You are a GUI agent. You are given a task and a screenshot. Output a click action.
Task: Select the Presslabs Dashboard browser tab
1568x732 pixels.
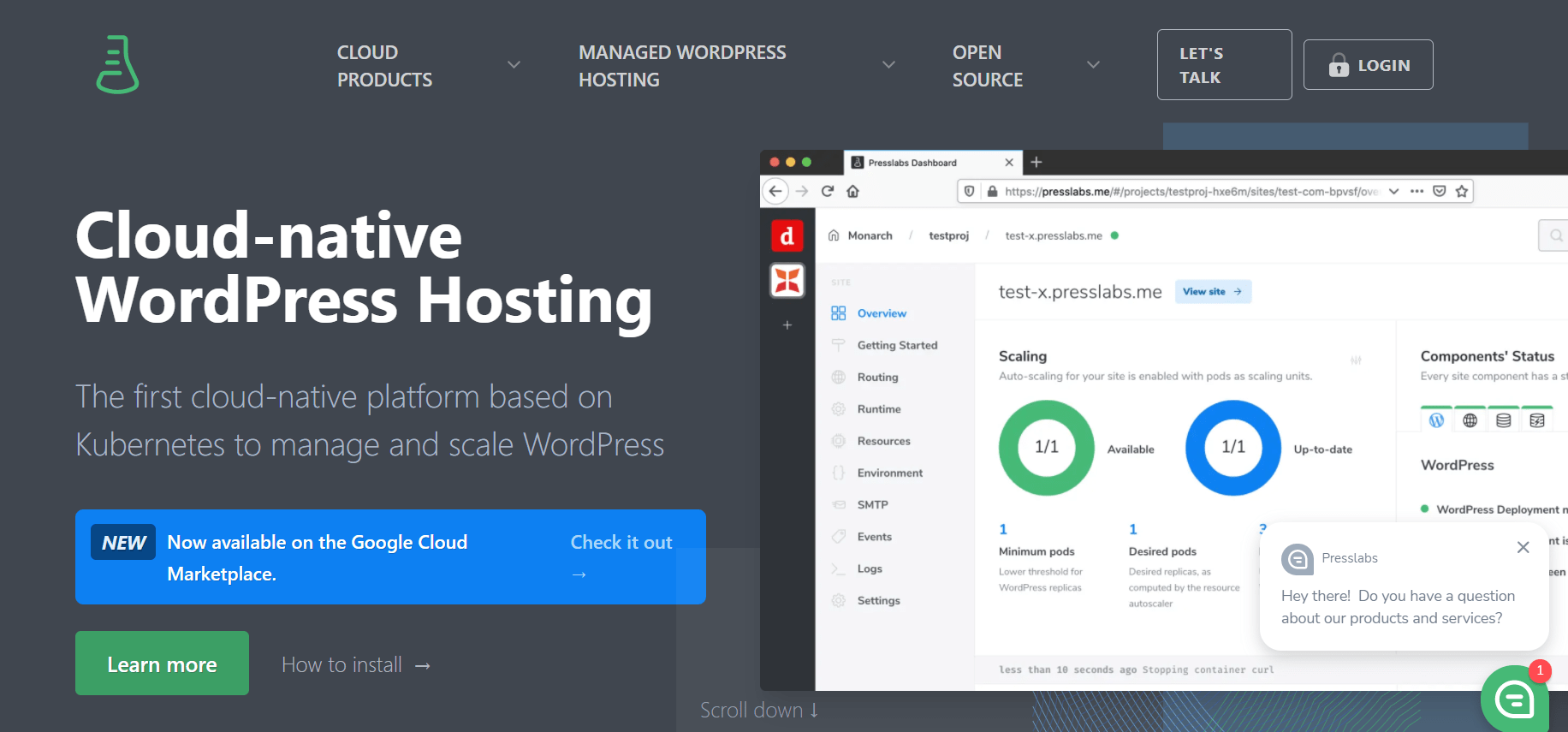pyautogui.click(x=931, y=163)
